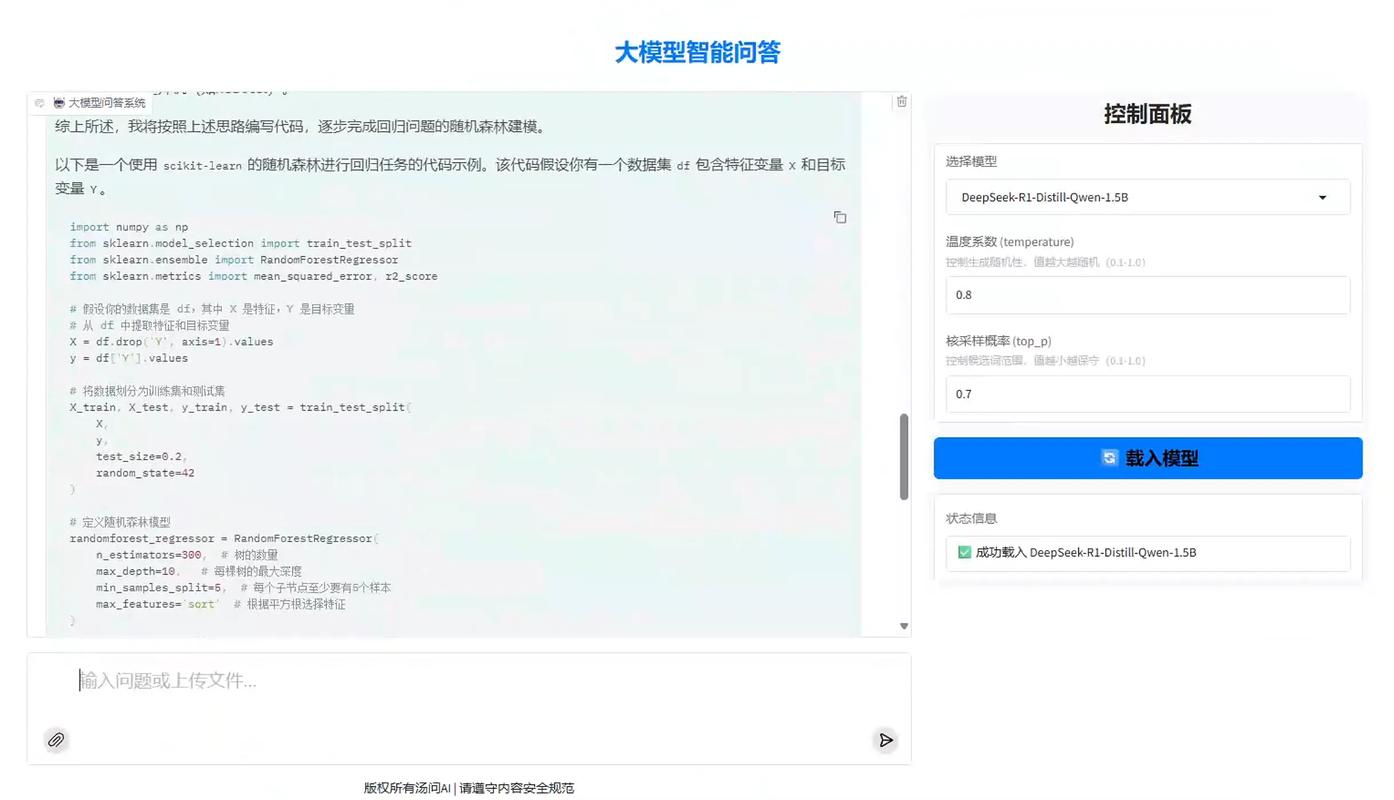The width and height of the screenshot is (1394, 800).
Task: Clear chat with the trash icon
Action: (902, 101)
